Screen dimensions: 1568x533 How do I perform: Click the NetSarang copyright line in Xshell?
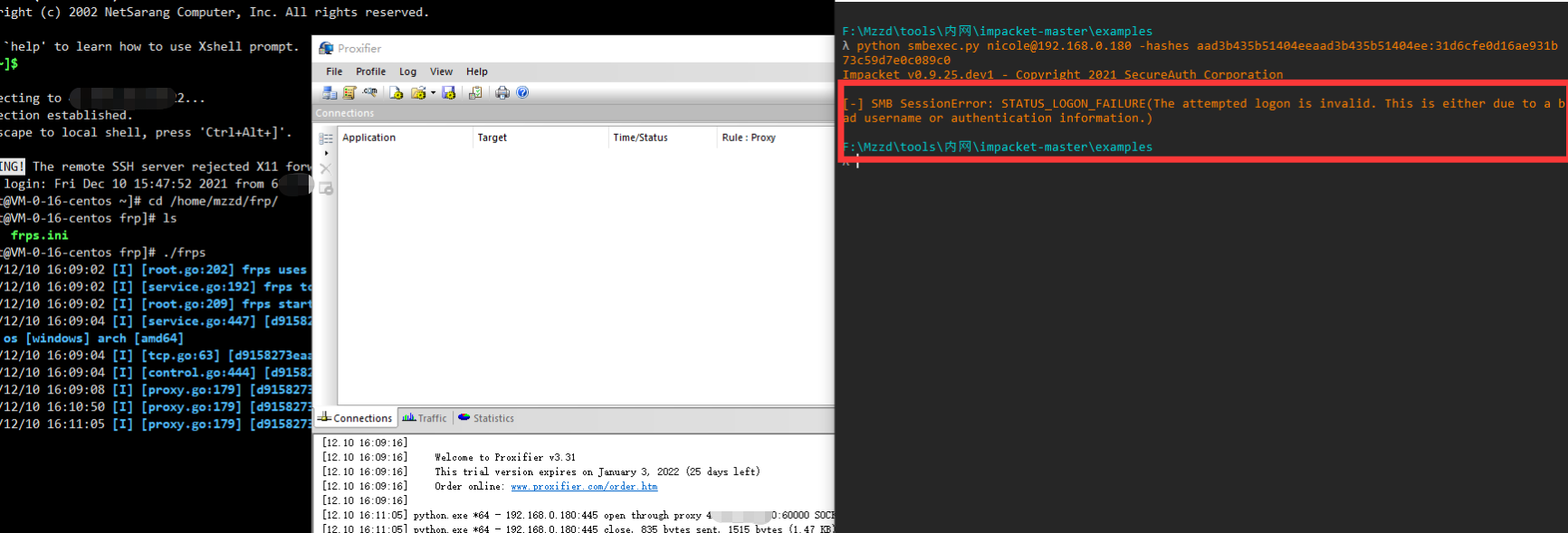pyautogui.click(x=215, y=12)
